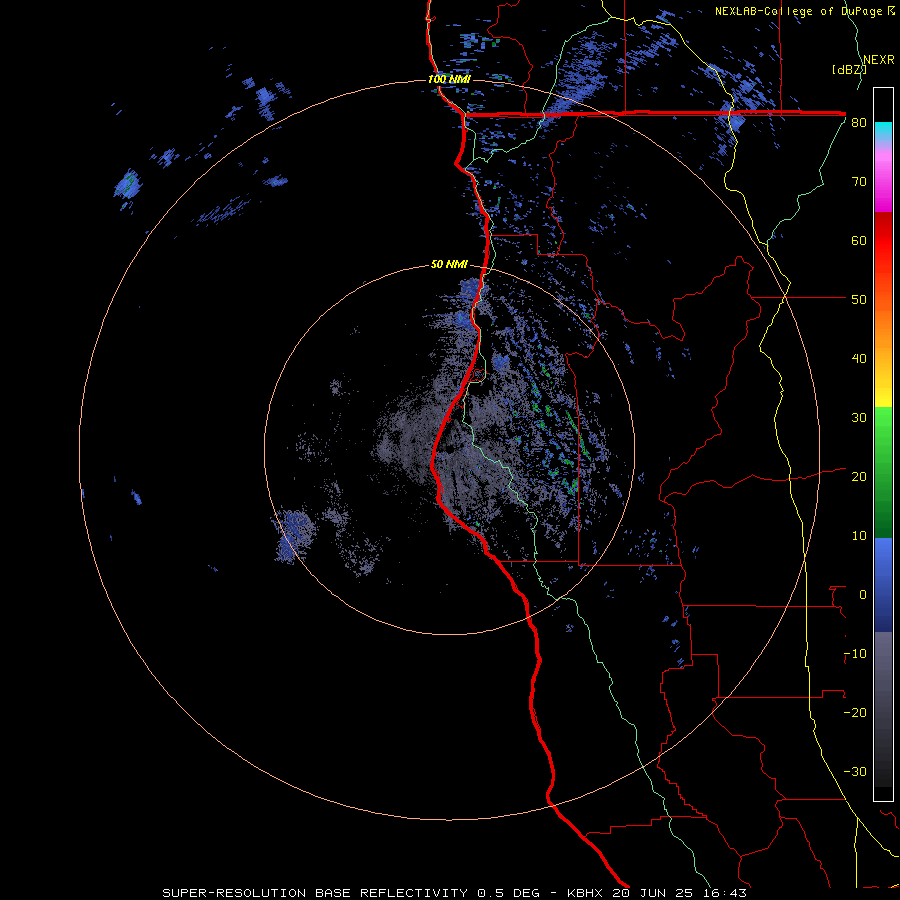The image size is (900, 900).
Task: Click the 10 tick label on dBZ scale
Action: coord(859,536)
